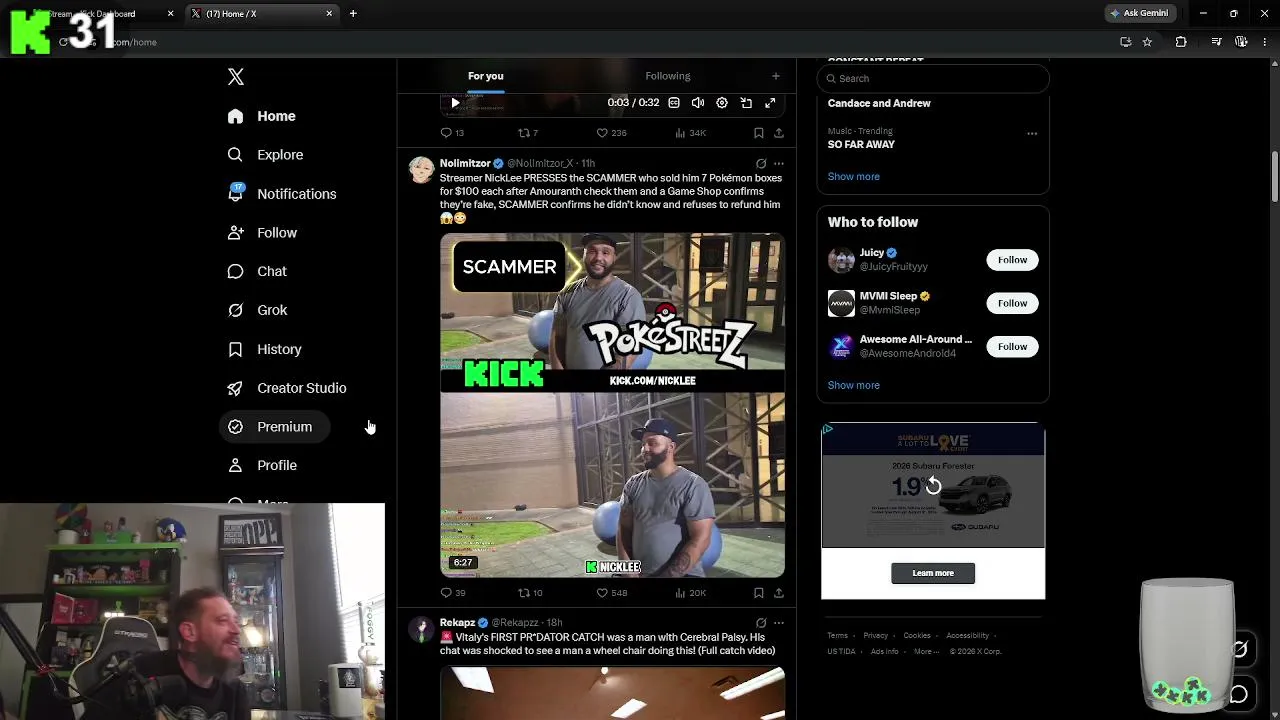Bookmark the post with 34K views
The image size is (1280, 720).
click(759, 133)
